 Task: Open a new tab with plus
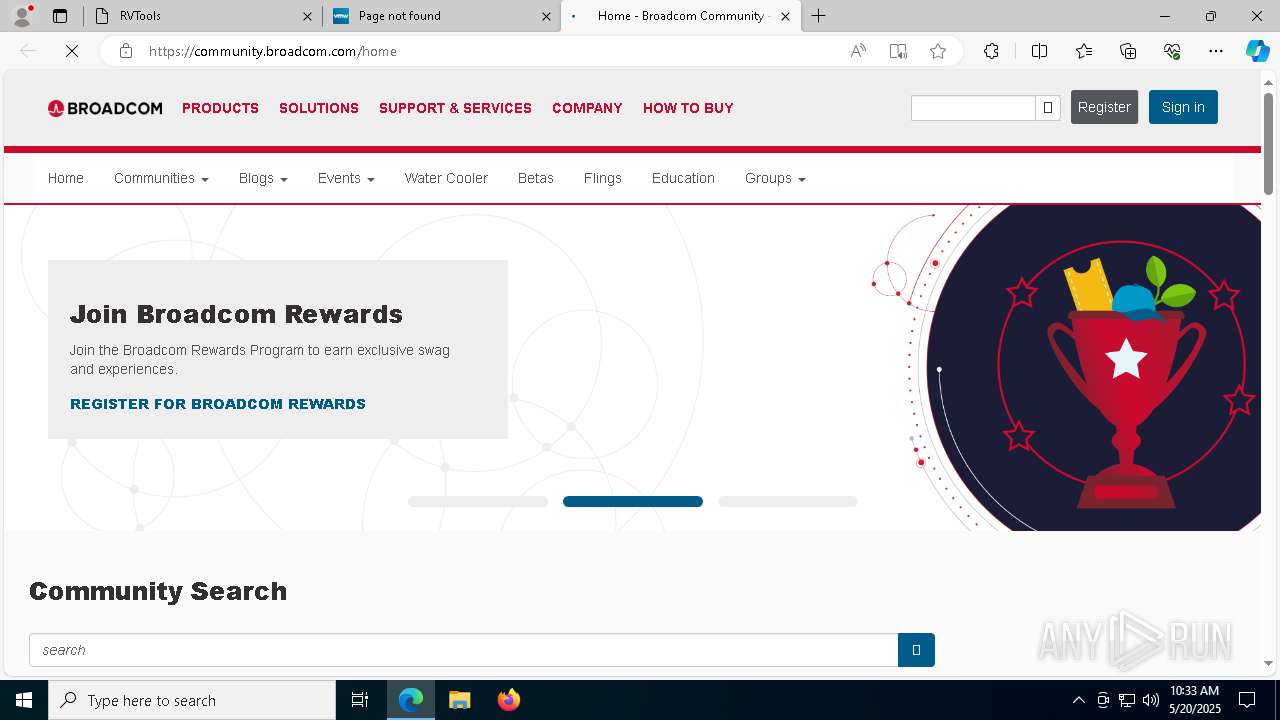coord(819,16)
